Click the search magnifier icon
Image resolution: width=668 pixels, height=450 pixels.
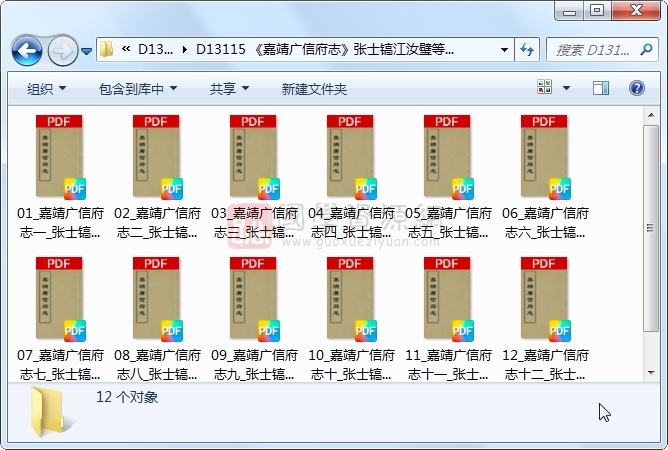[646, 50]
